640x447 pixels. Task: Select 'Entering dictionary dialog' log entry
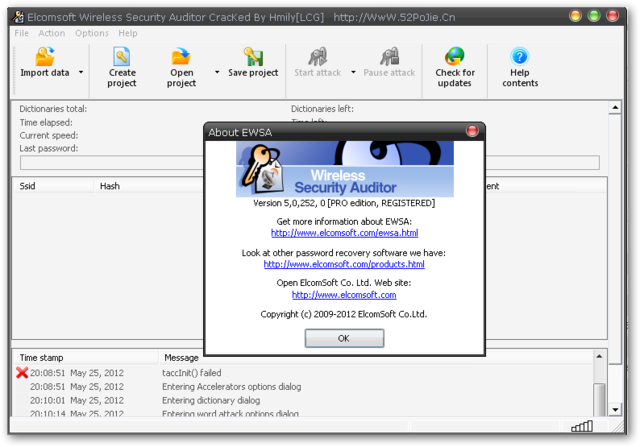pos(211,400)
